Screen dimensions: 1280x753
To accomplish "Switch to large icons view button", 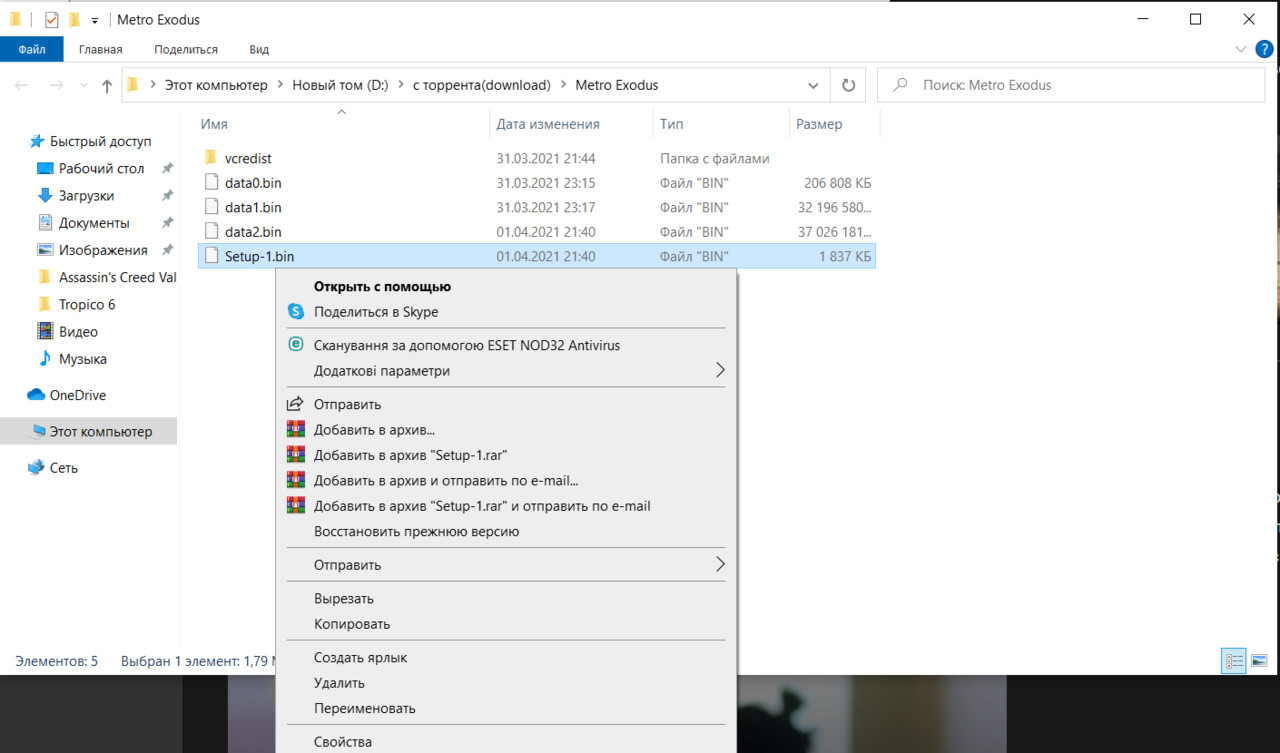I will (x=1258, y=661).
